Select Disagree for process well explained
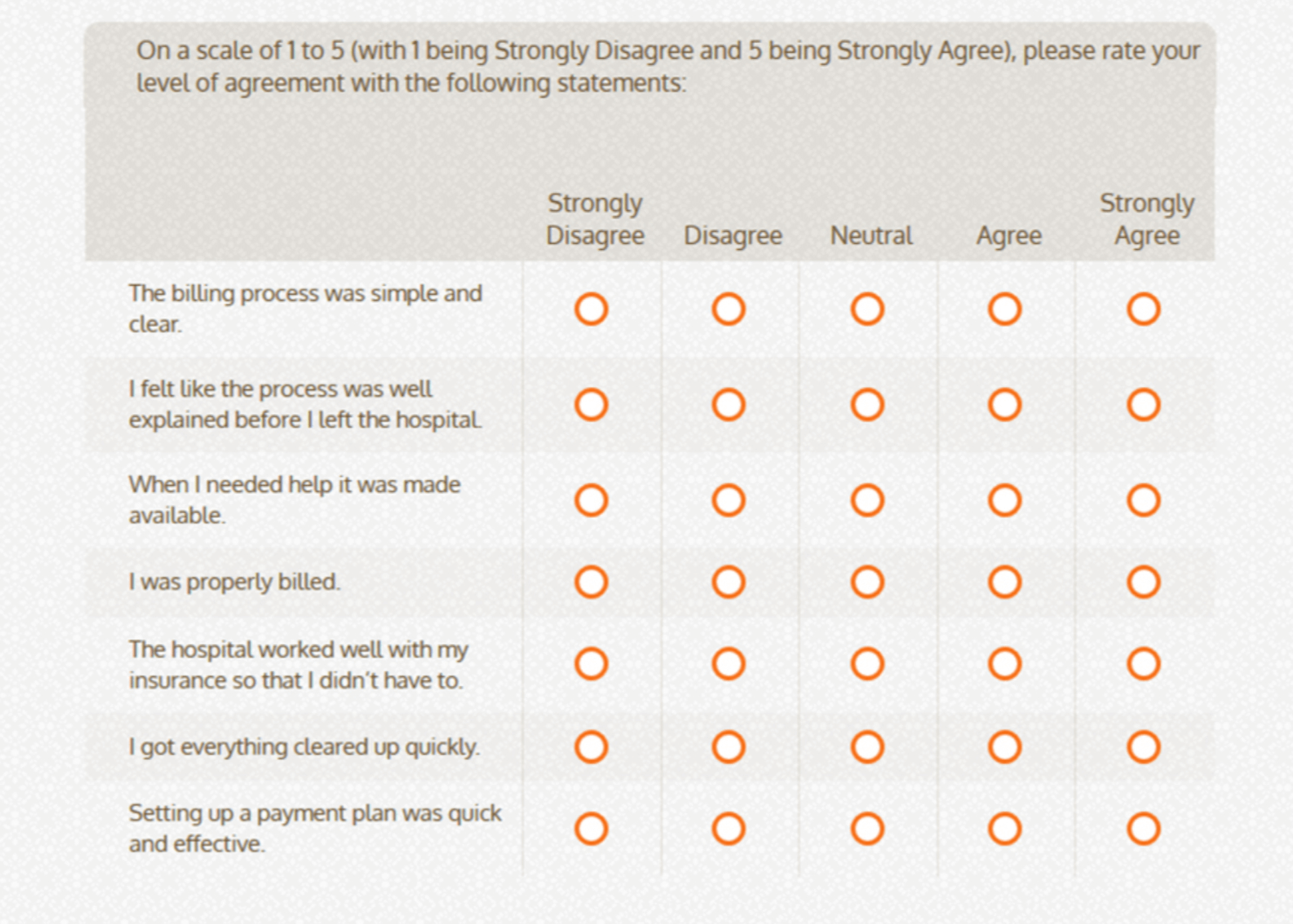Screen dimensions: 1293x924 pyautogui.click(x=729, y=405)
